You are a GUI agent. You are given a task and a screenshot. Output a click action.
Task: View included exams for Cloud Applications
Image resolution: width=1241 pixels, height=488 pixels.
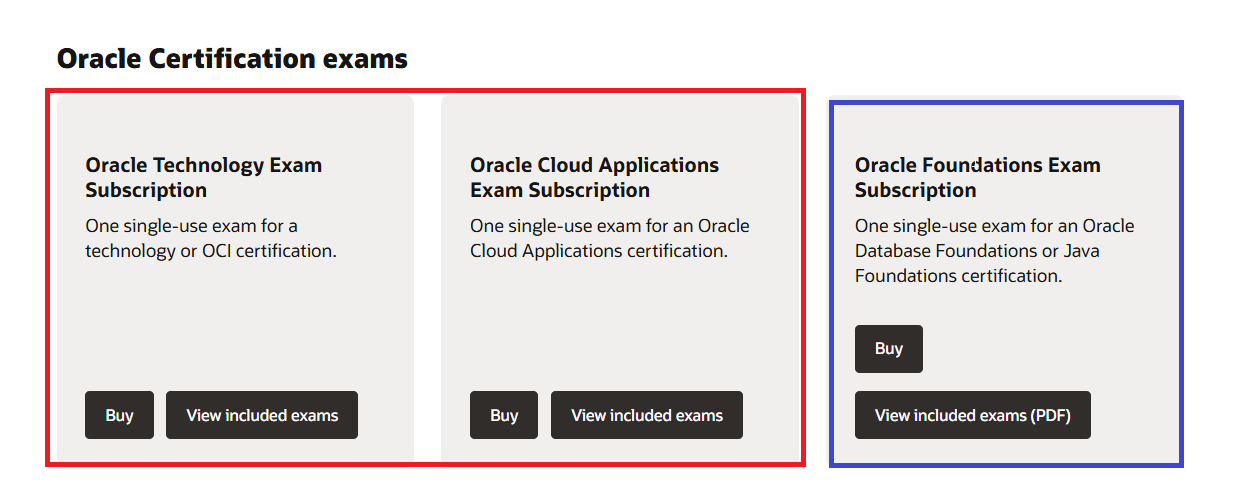[x=647, y=415]
